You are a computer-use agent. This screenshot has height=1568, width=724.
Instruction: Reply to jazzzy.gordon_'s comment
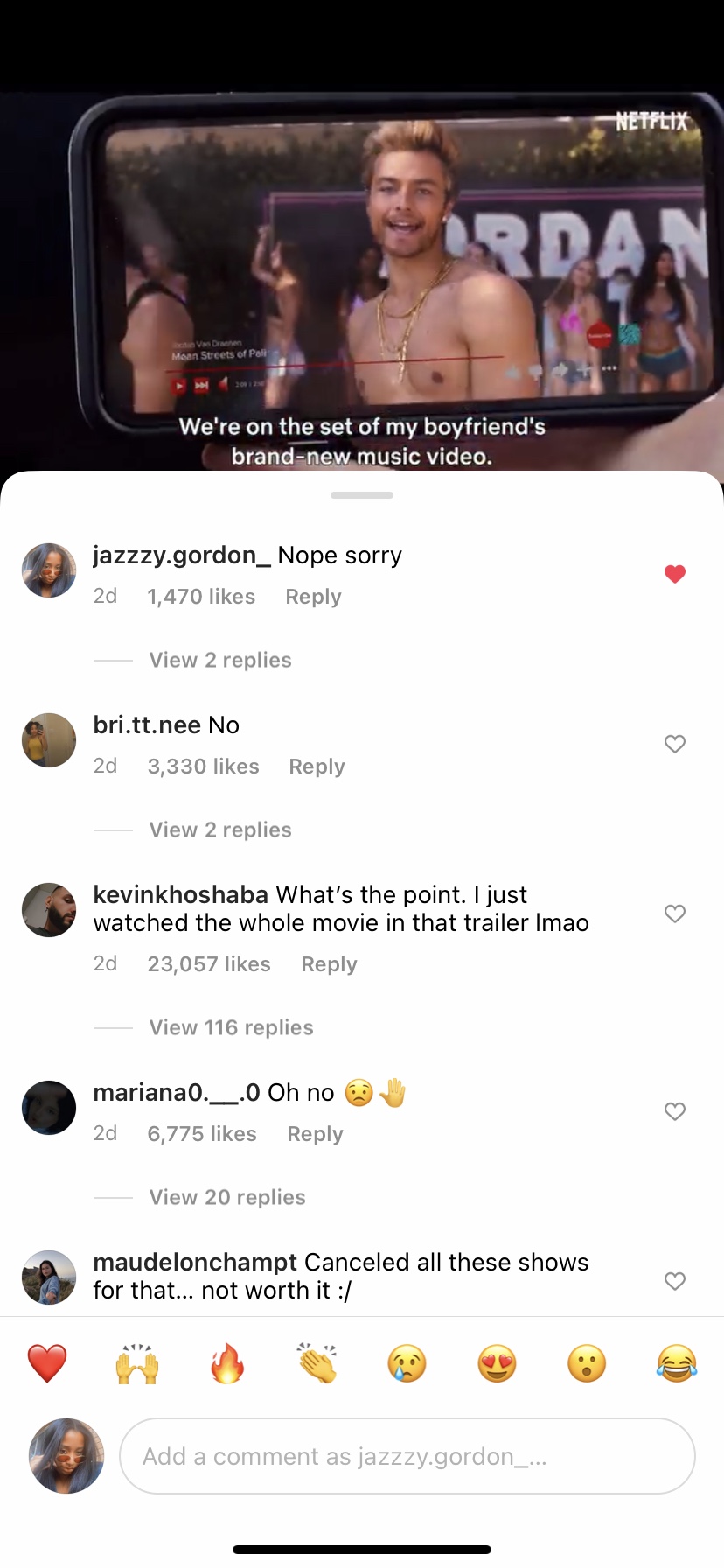coord(313,597)
